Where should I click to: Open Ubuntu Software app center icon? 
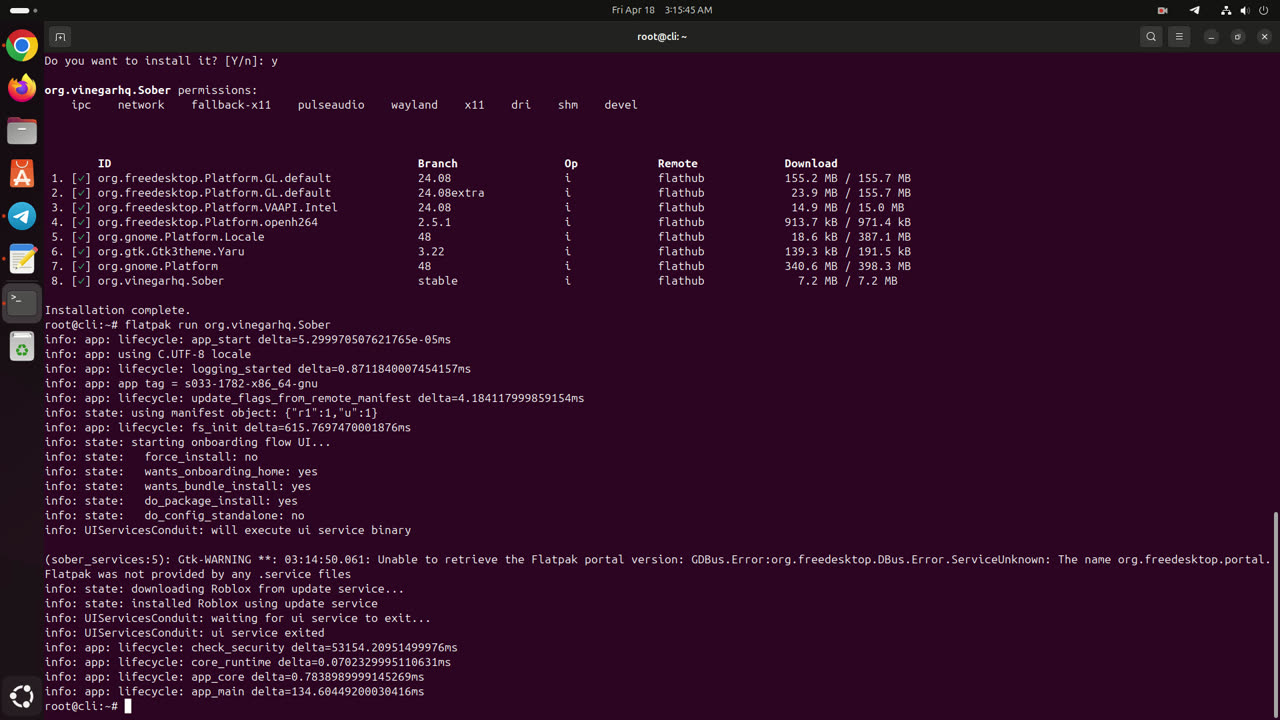[x=22, y=173]
